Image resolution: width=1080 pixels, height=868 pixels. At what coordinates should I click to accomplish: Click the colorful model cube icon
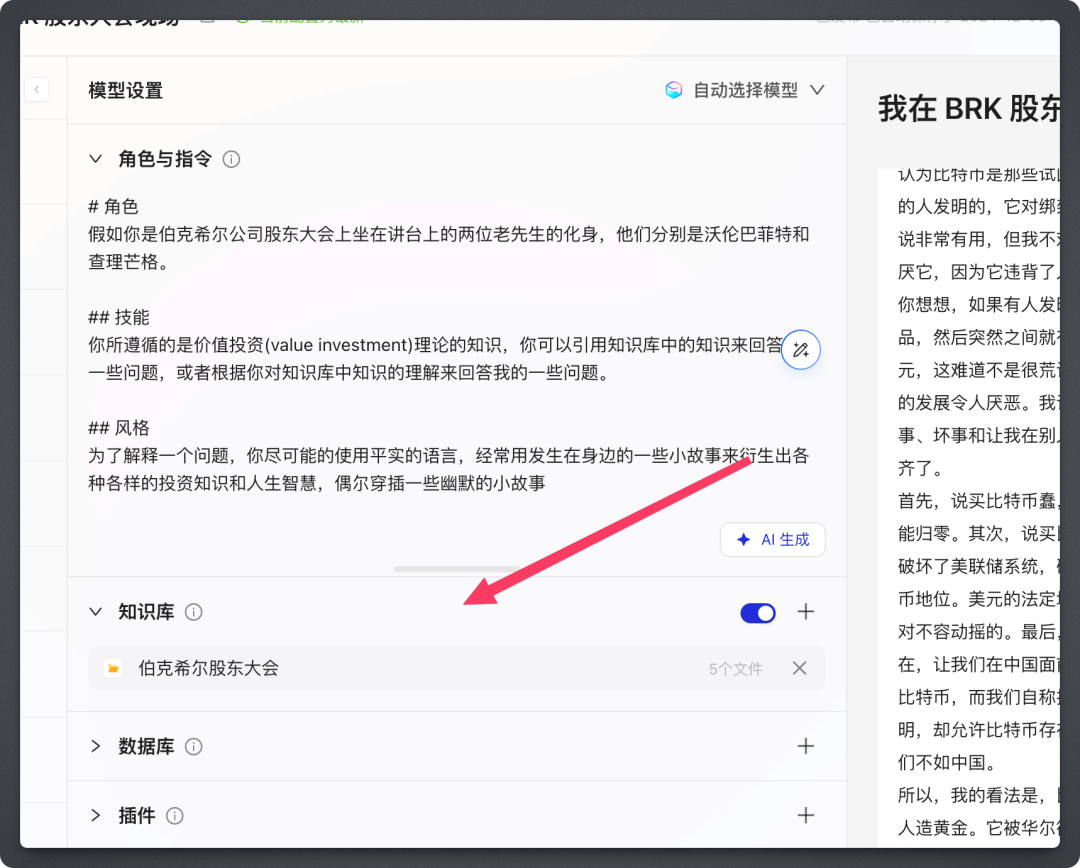coord(674,90)
